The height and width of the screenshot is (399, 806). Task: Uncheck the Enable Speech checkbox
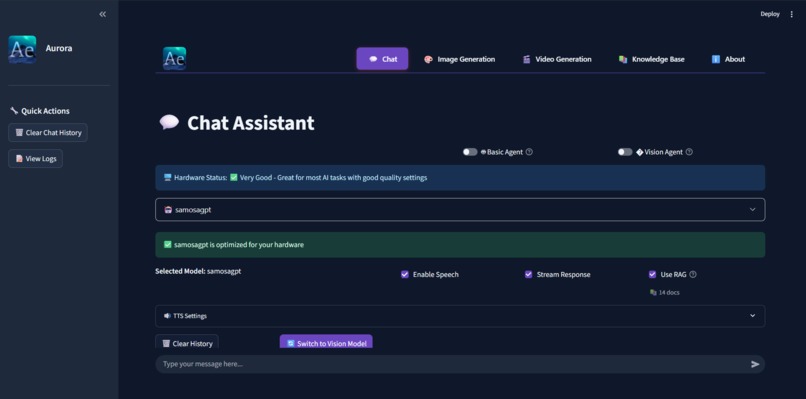pos(405,275)
